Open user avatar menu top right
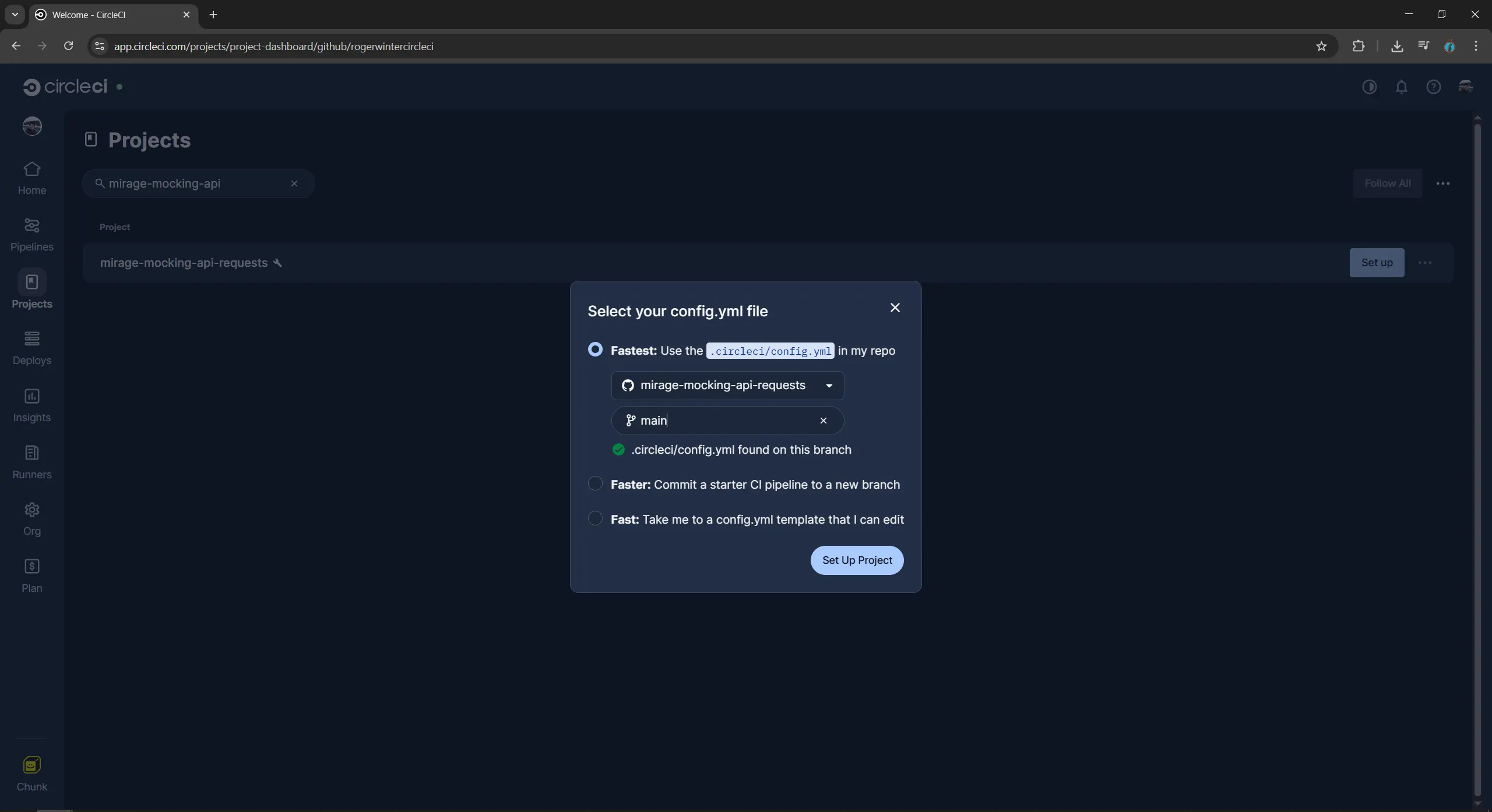Image resolution: width=1492 pixels, height=812 pixels. 1465,87
